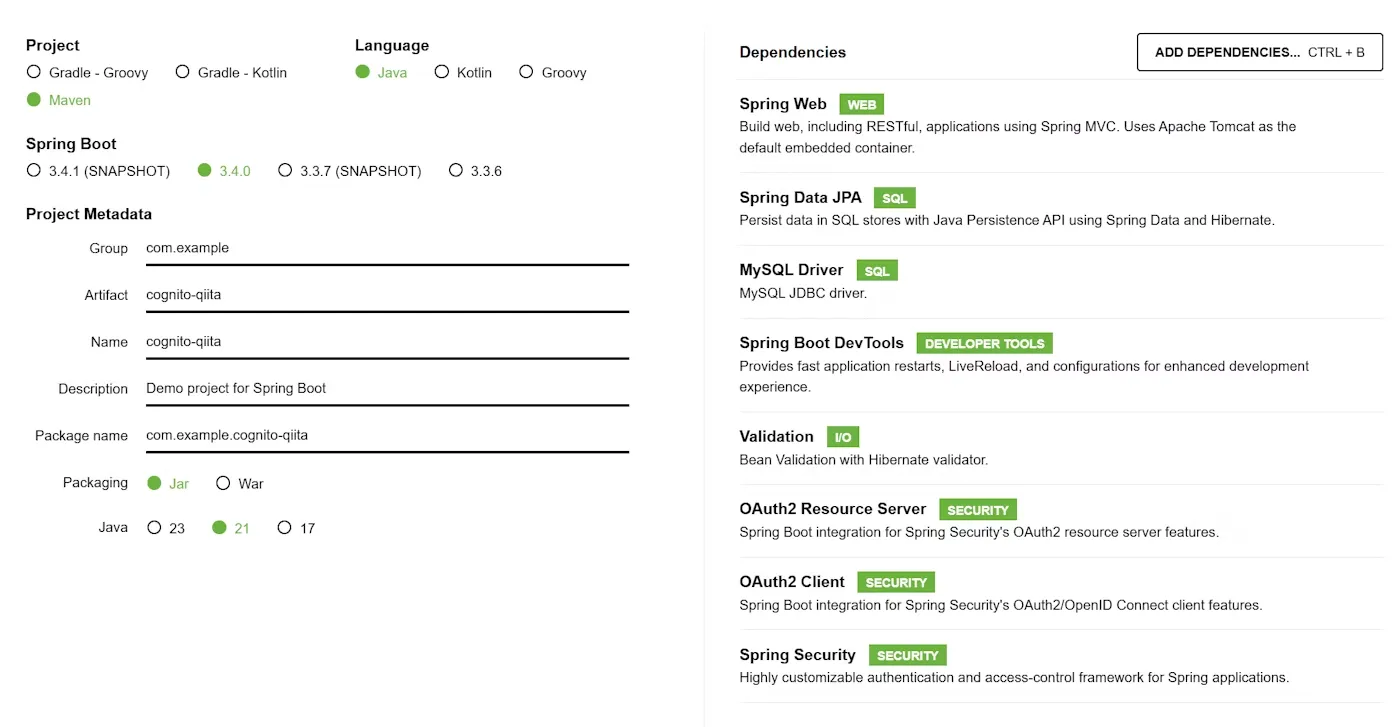This screenshot has height=727, width=1400.
Task: Click the Package name input
Action: tap(387, 435)
